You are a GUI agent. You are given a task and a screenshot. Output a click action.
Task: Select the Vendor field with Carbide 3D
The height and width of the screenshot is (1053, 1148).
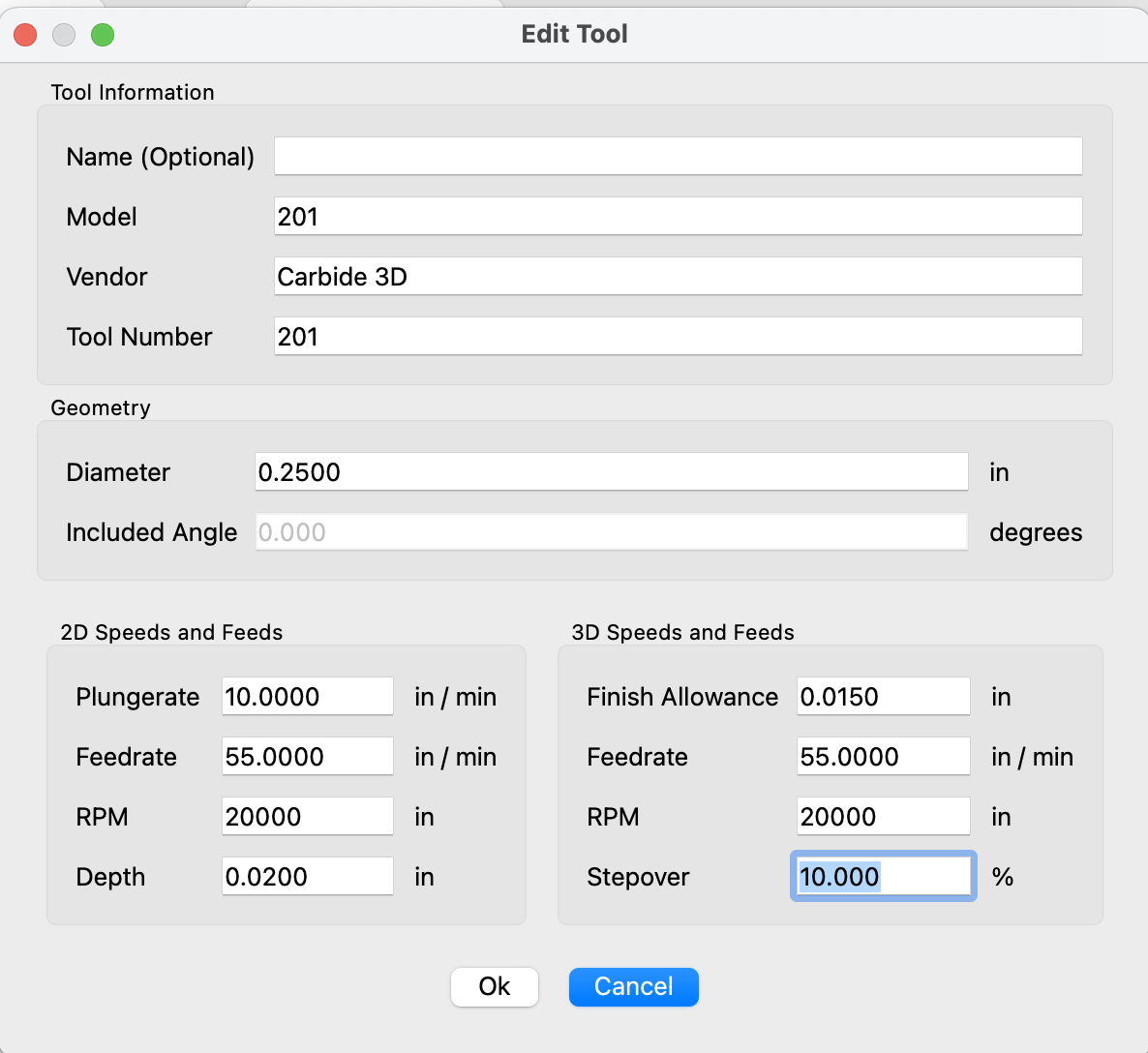[678, 277]
